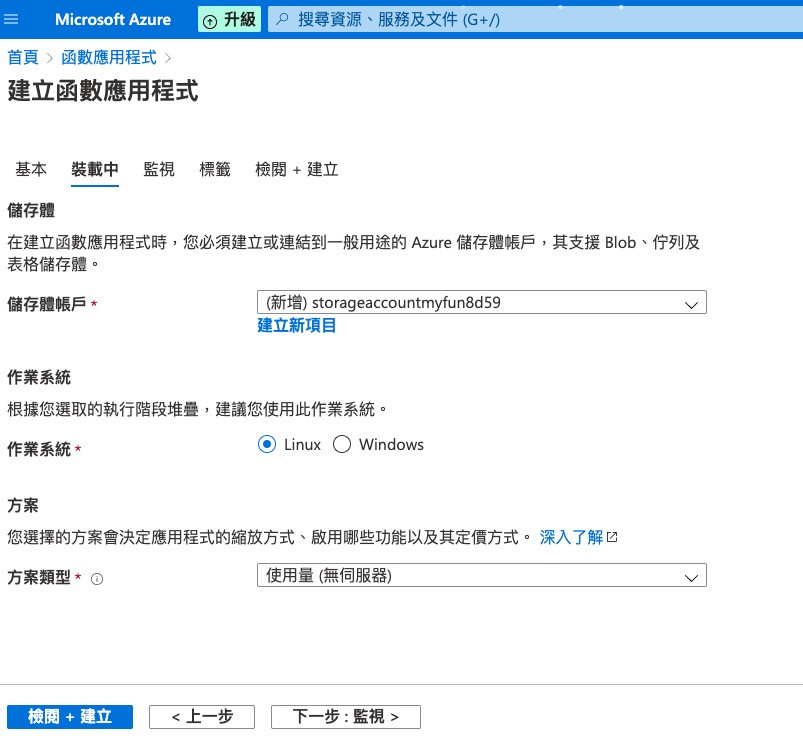This screenshot has height=747, width=803.
Task: Select the 裝載中 tab
Action: pyautogui.click(x=95, y=169)
